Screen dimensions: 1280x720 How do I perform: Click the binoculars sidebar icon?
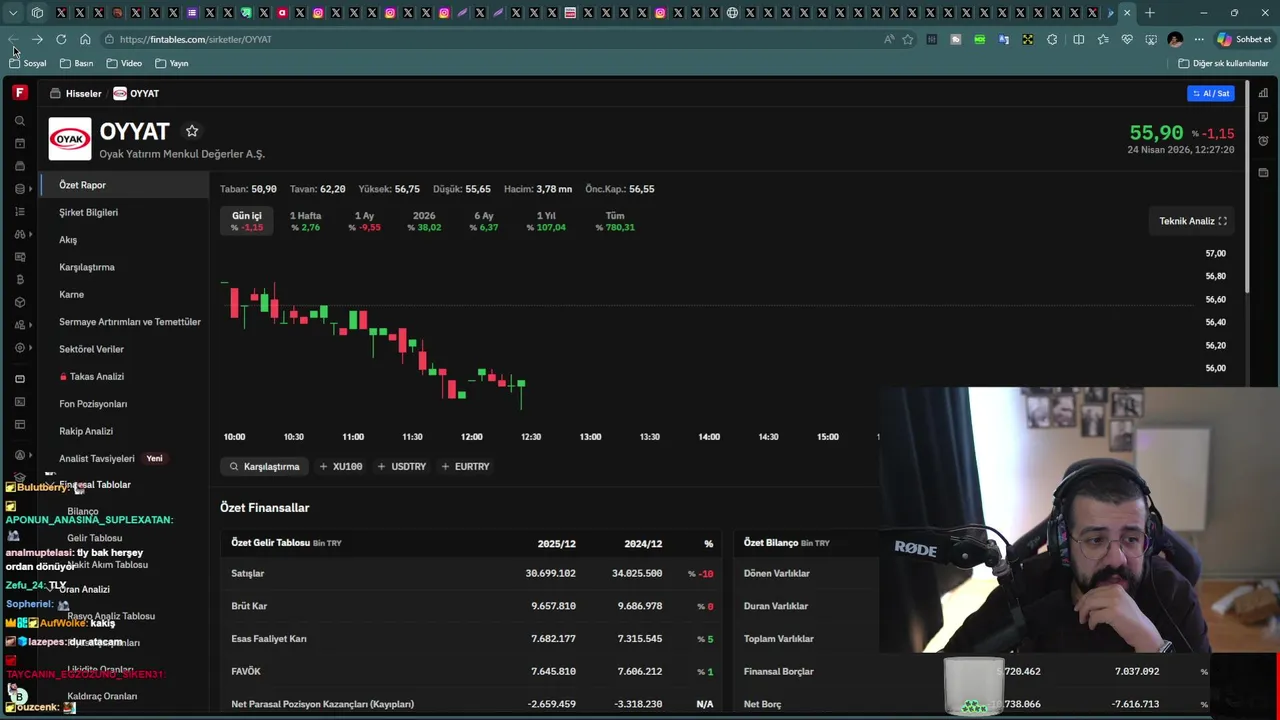[x=20, y=234]
